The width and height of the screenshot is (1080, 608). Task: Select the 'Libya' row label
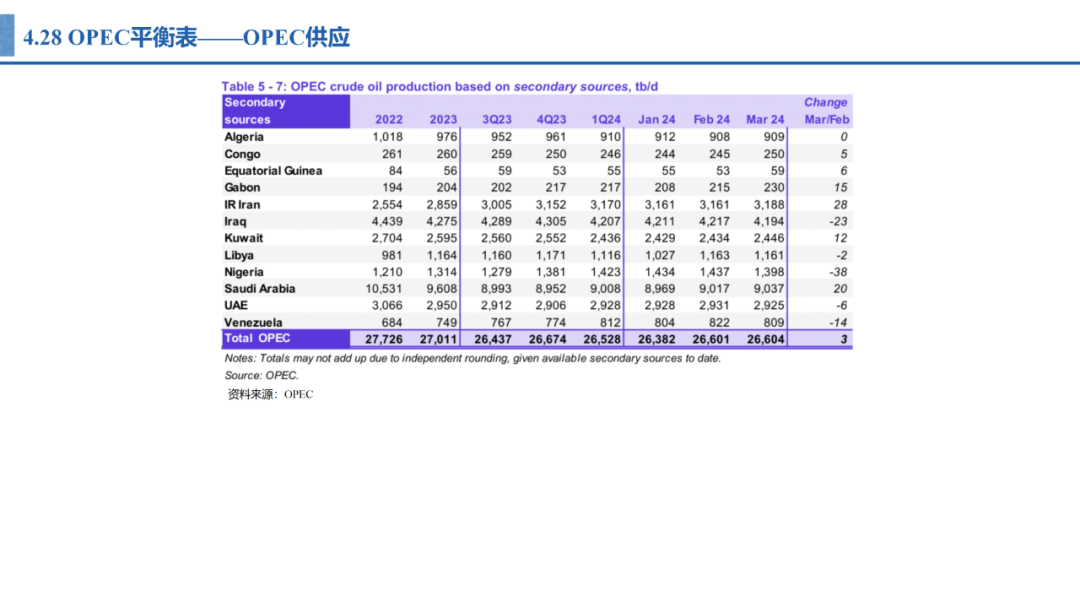pyautogui.click(x=239, y=255)
